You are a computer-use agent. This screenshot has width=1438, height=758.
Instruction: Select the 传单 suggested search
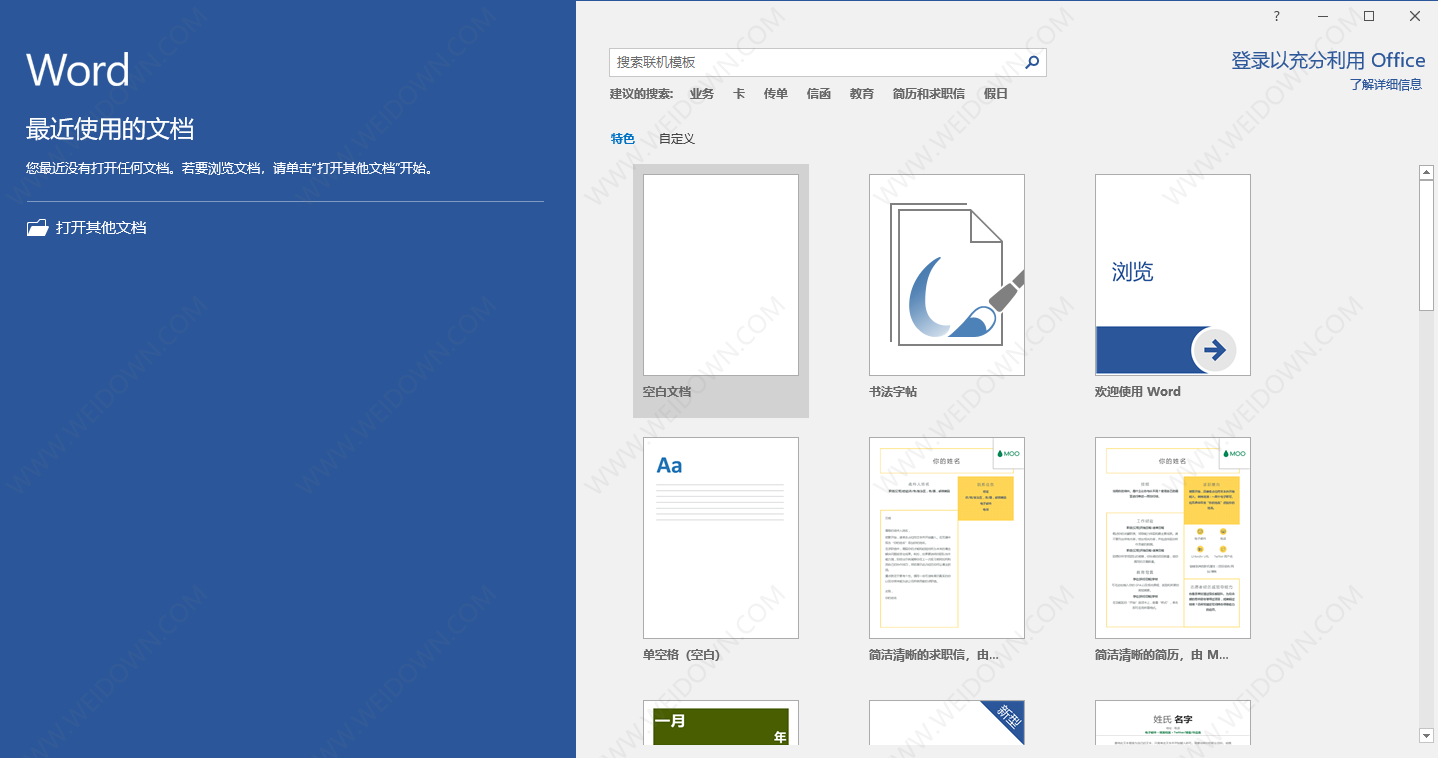click(776, 94)
